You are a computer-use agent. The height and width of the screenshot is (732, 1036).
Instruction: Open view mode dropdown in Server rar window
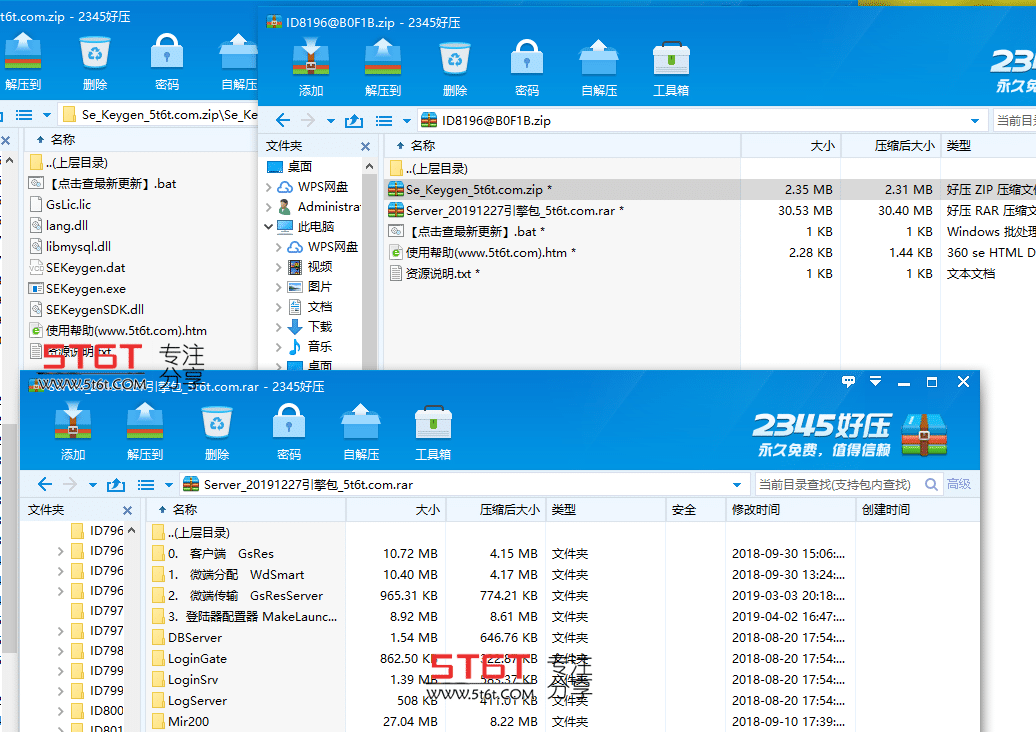tap(168, 485)
